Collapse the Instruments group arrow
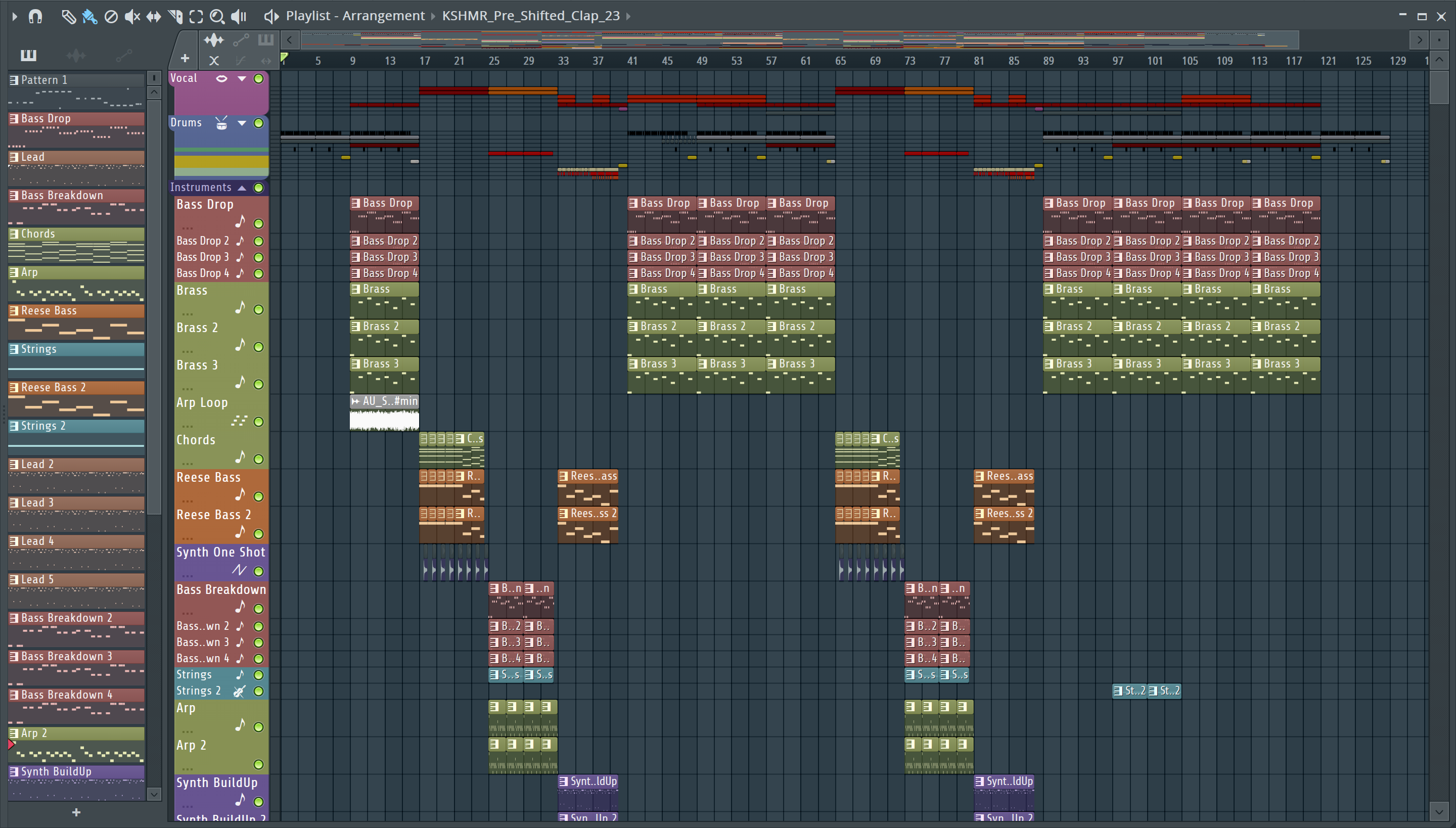Image resolution: width=1456 pixels, height=828 pixels. 242,188
